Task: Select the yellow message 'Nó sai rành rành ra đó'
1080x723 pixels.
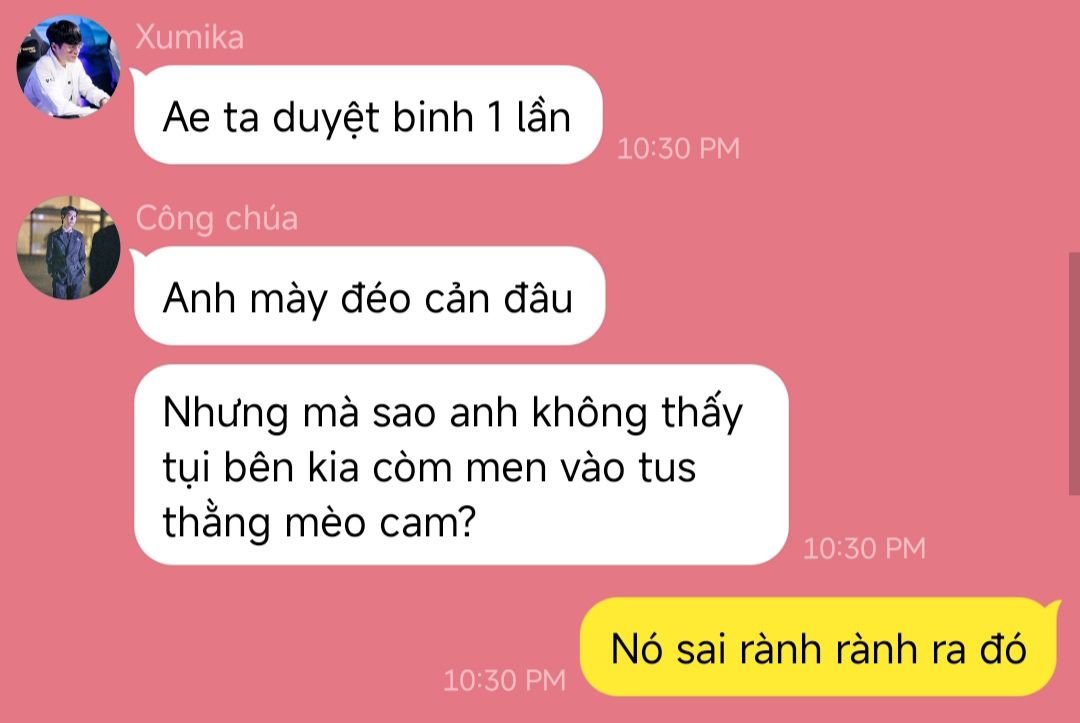Action: 818,647
